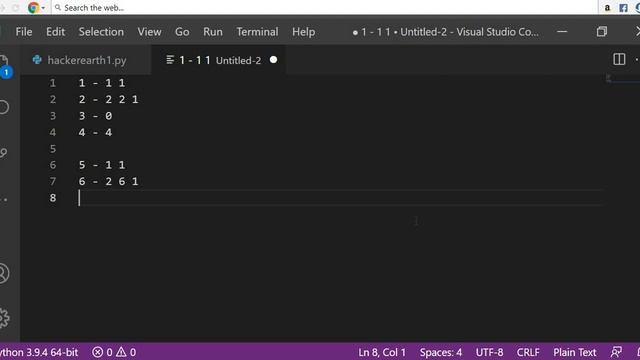The height and width of the screenshot is (360, 640).
Task: Open the Amazon shortcut icon
Action: (607, 7)
